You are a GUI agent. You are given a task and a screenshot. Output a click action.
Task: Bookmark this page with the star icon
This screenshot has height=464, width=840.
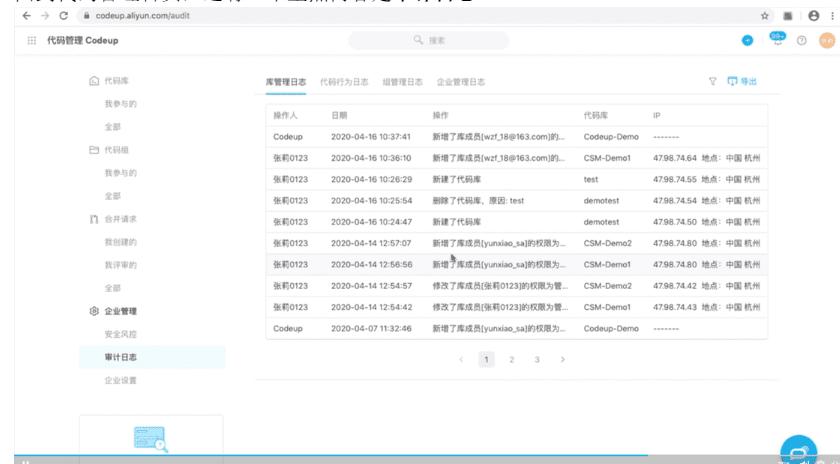[764, 16]
